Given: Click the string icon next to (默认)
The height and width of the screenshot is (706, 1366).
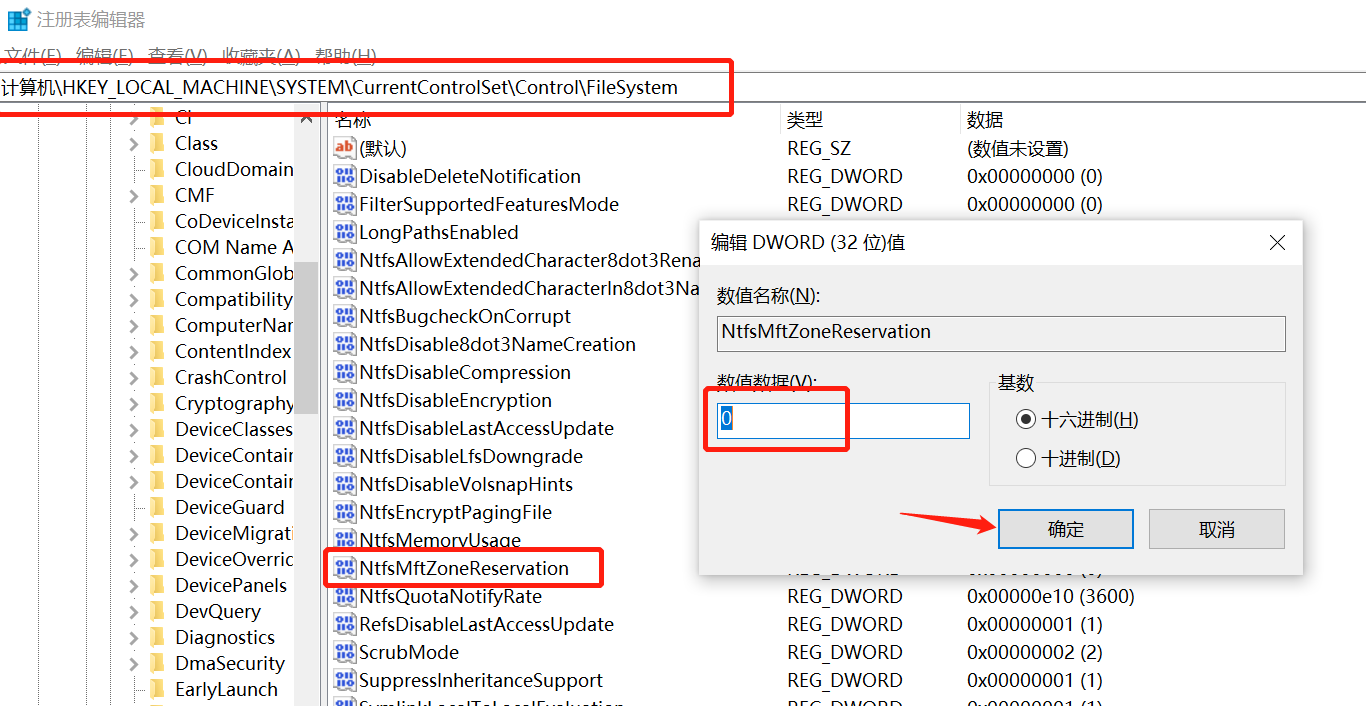Looking at the screenshot, I should click(345, 149).
